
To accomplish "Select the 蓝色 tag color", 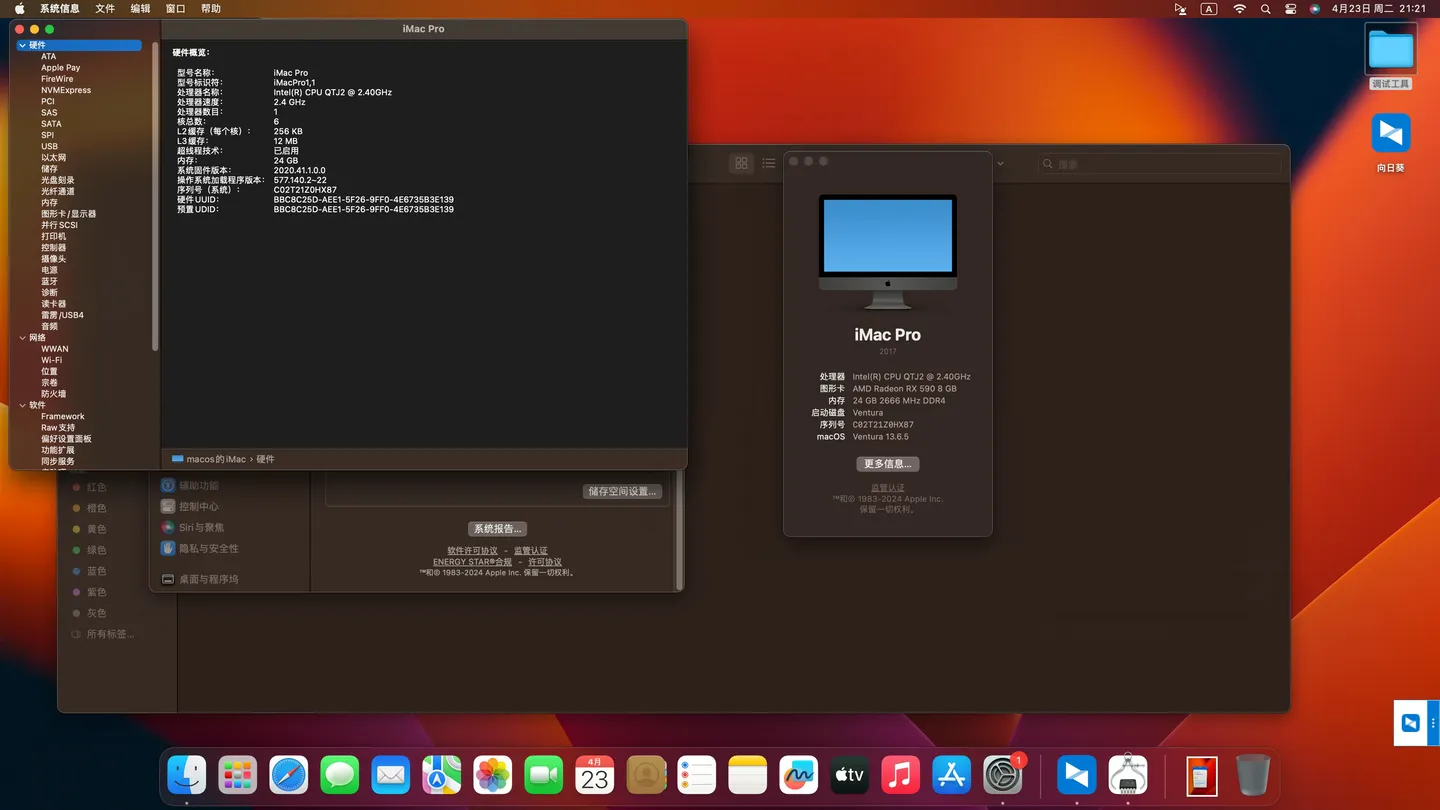I will (95, 570).
